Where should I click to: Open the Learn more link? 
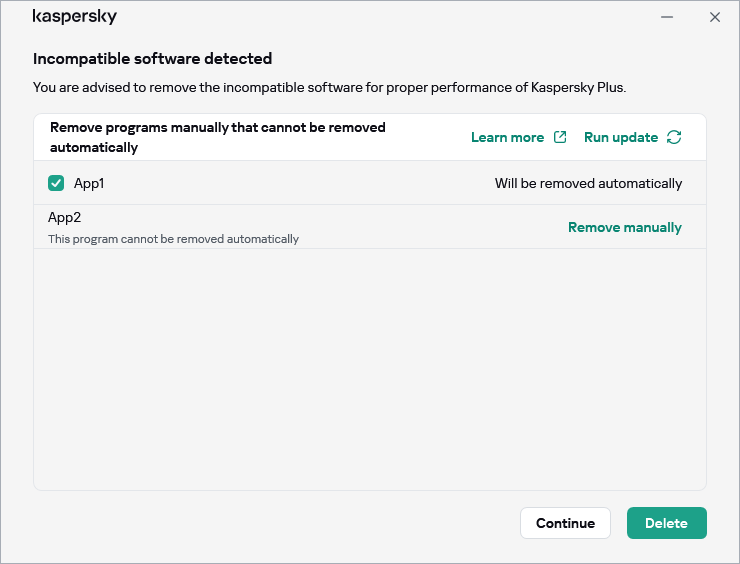pos(507,137)
